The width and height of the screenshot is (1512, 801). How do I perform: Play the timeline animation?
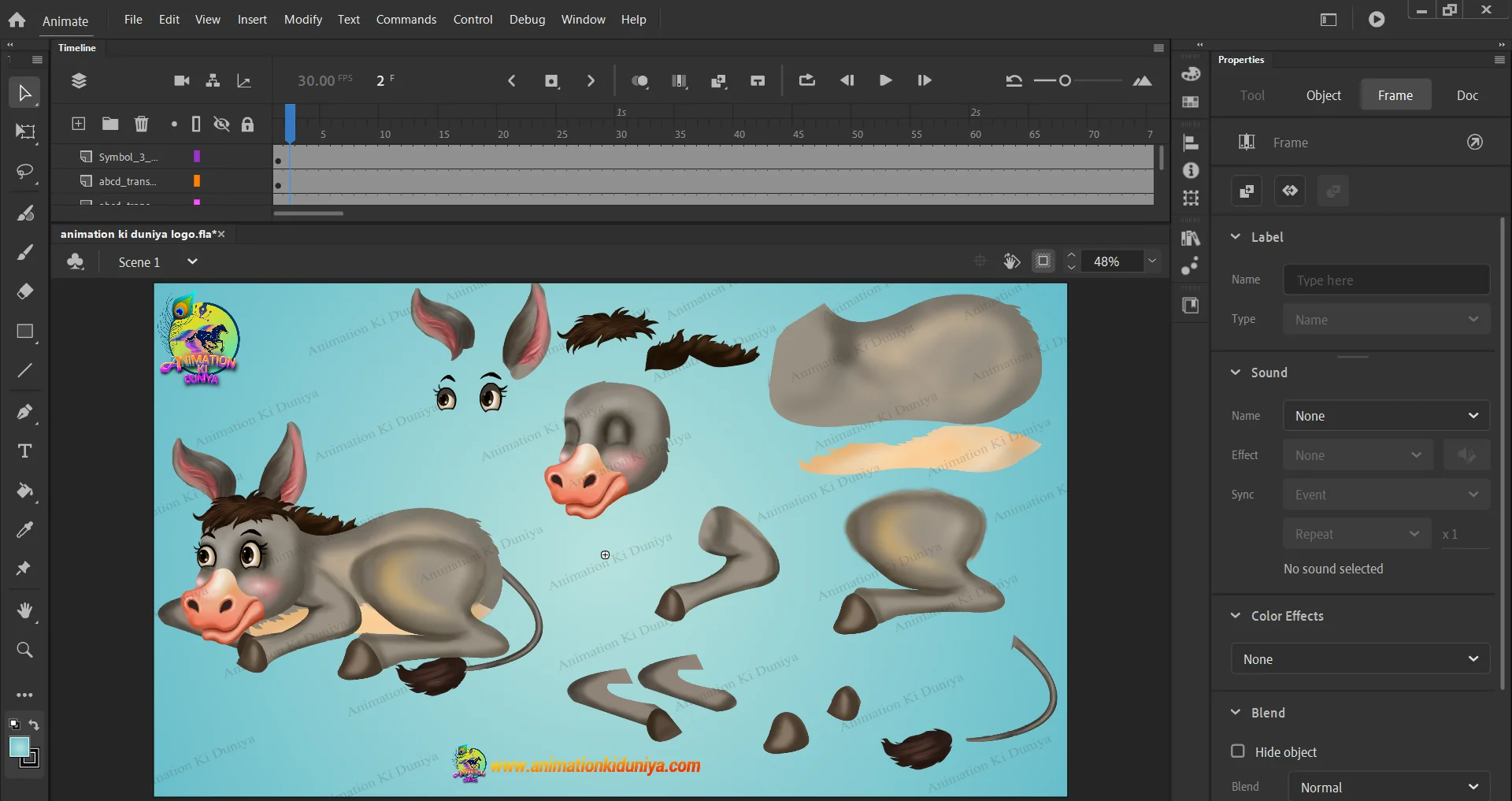coord(885,80)
